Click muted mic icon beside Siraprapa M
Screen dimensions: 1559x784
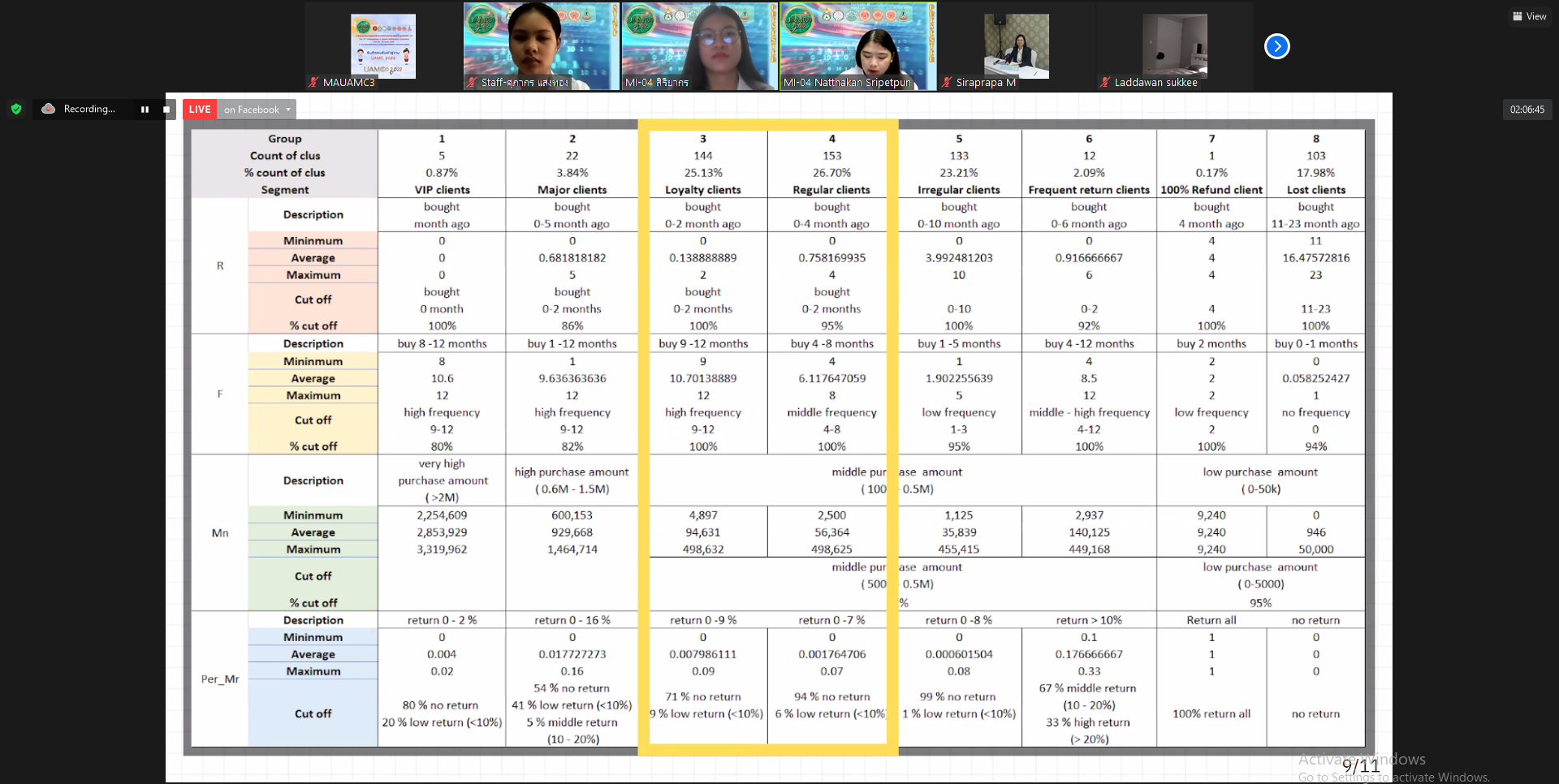coord(947,82)
